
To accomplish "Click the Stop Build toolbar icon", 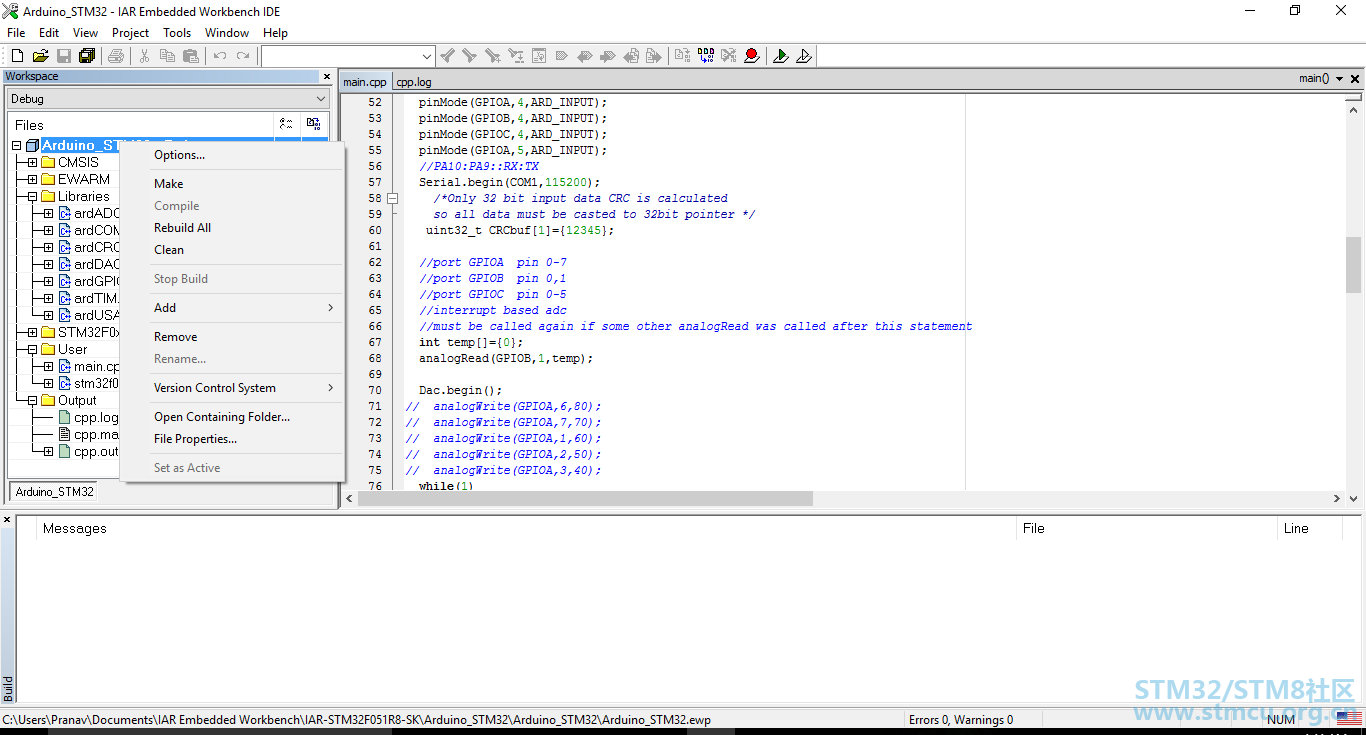I will click(x=729, y=56).
